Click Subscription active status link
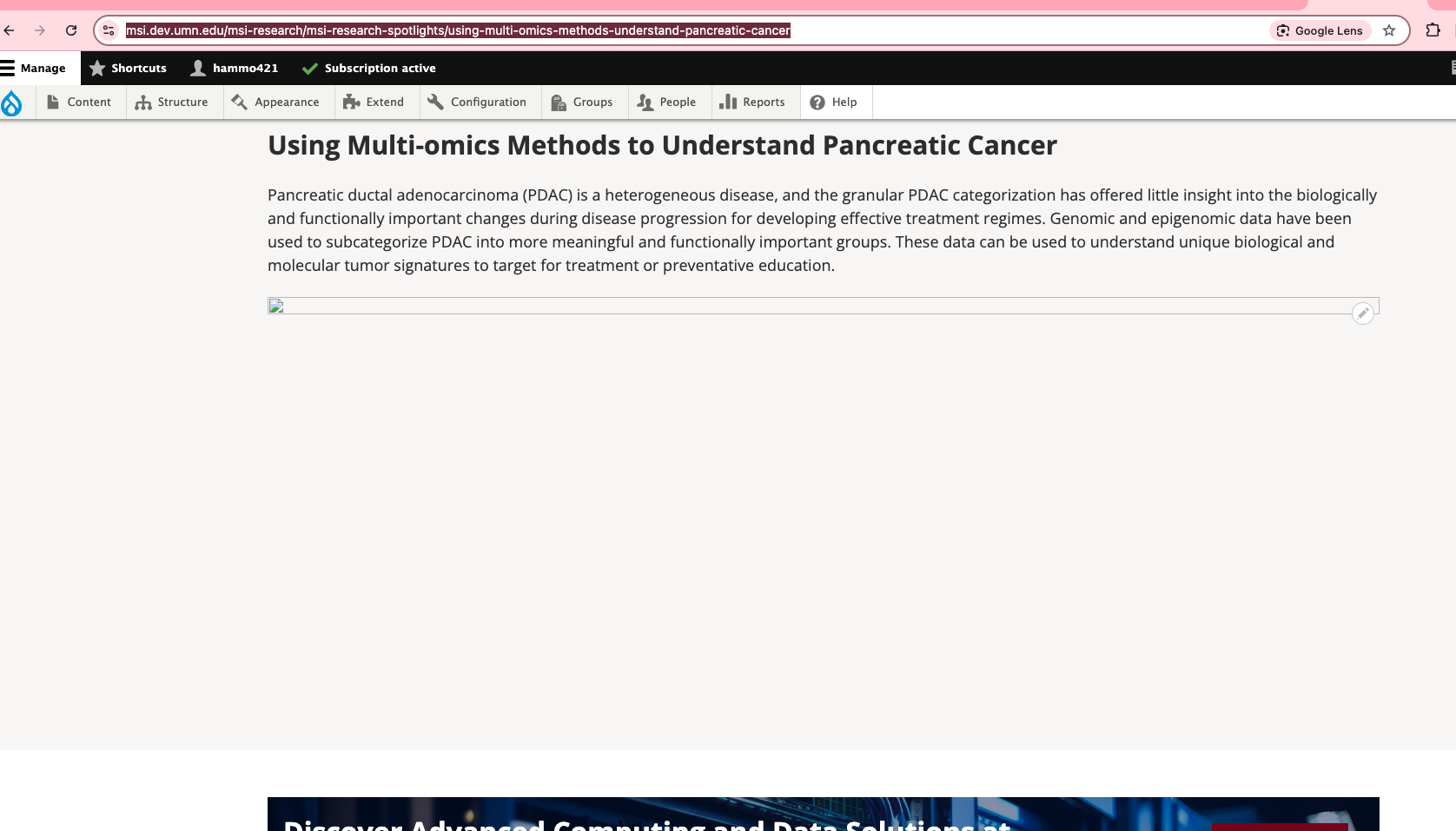This screenshot has width=1456, height=831. (x=369, y=68)
